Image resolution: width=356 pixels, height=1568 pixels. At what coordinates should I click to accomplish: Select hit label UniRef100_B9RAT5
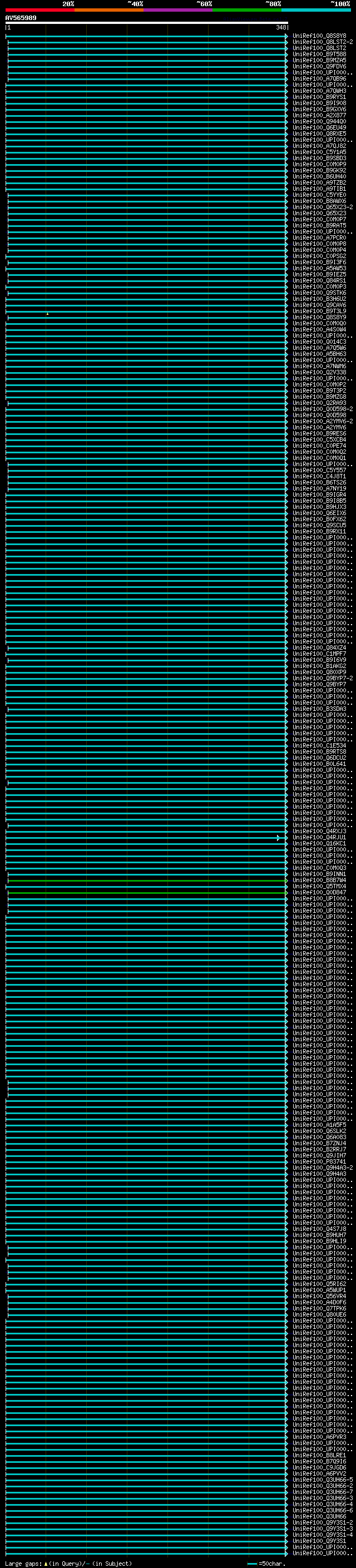(319, 225)
